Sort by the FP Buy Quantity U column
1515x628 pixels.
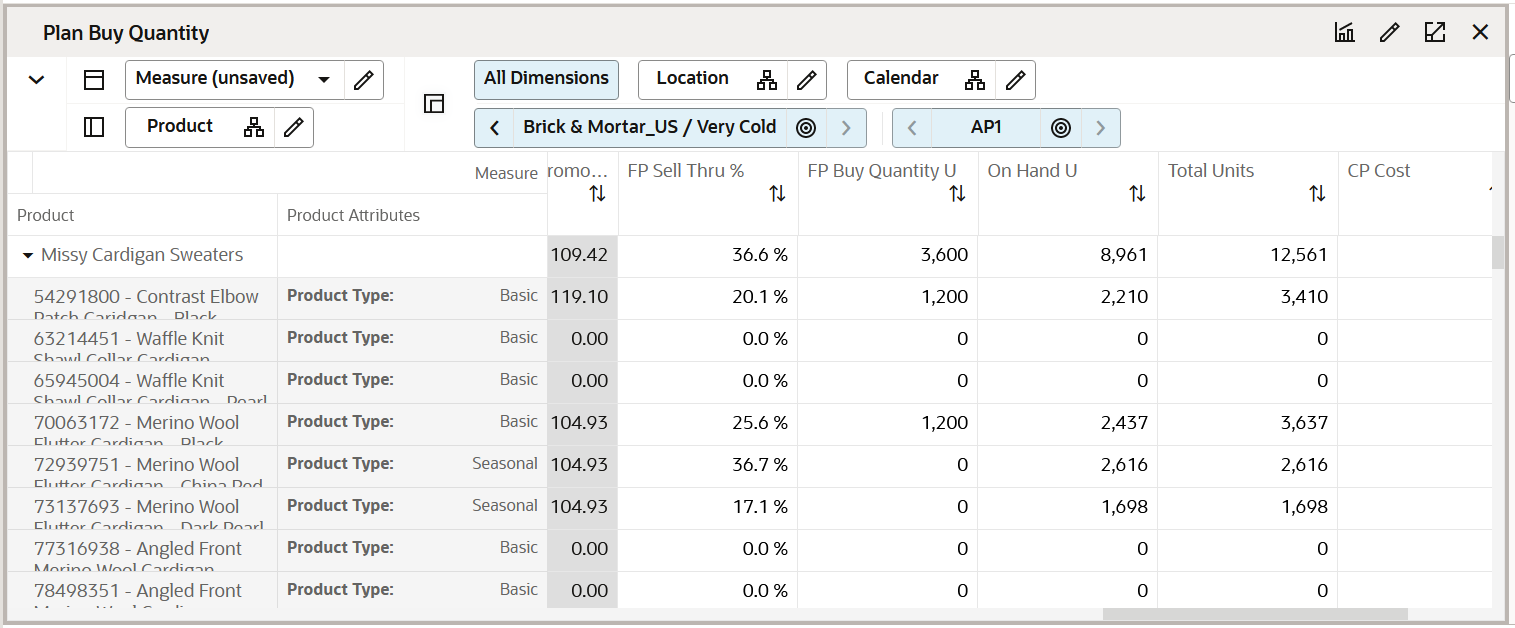(x=957, y=194)
